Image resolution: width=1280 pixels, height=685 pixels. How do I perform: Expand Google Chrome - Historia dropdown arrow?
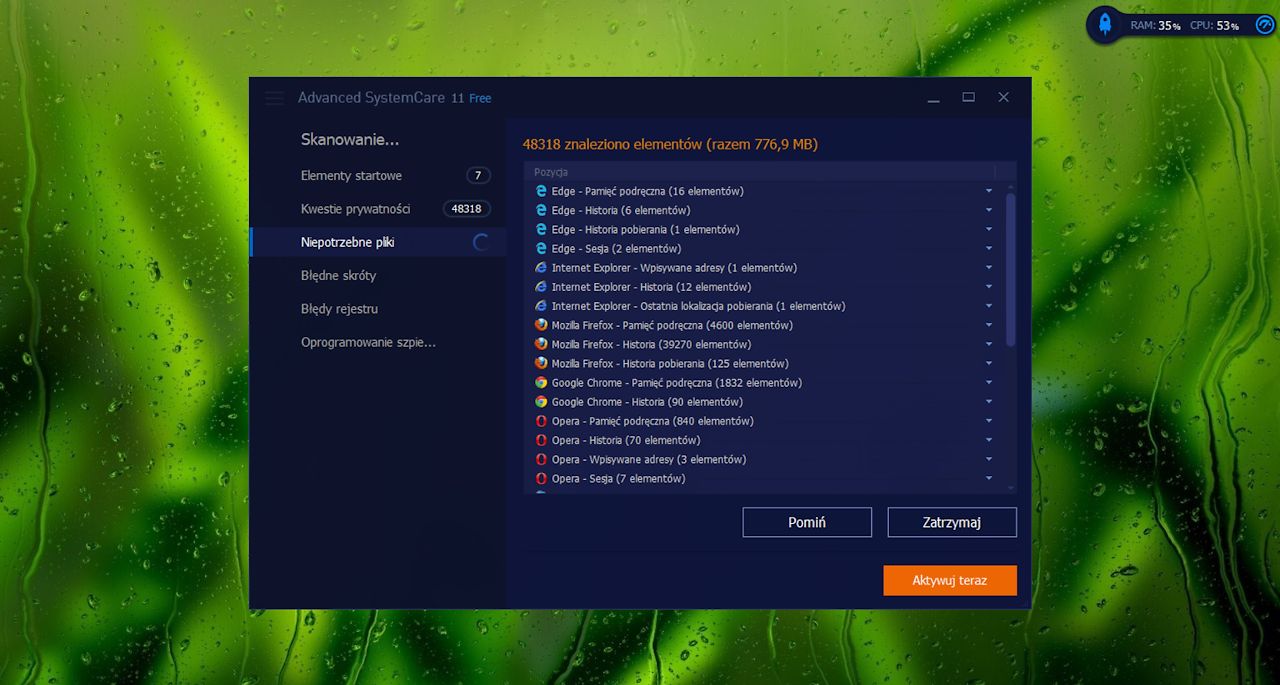(x=989, y=402)
